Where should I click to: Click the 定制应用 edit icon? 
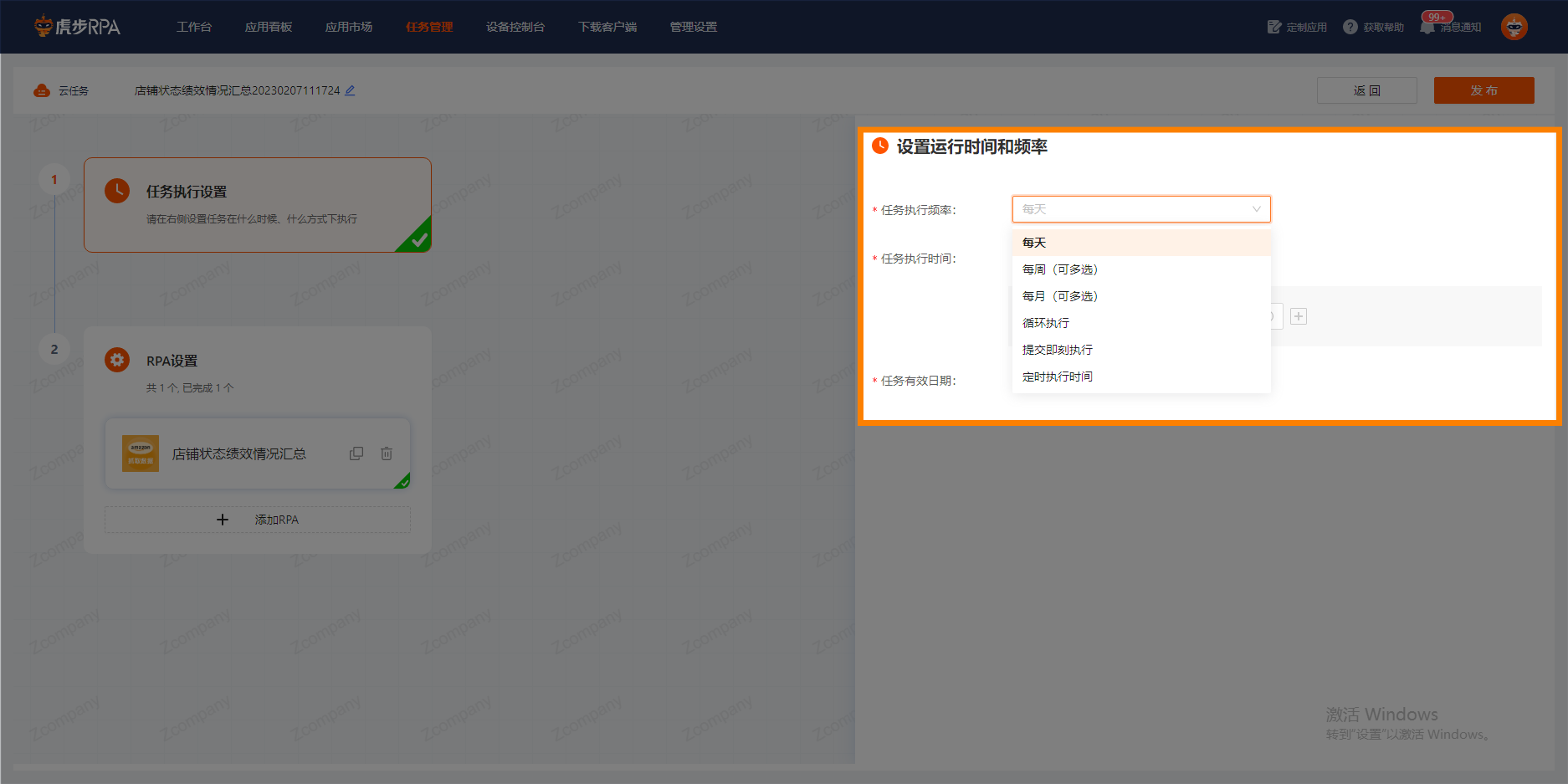1274,27
